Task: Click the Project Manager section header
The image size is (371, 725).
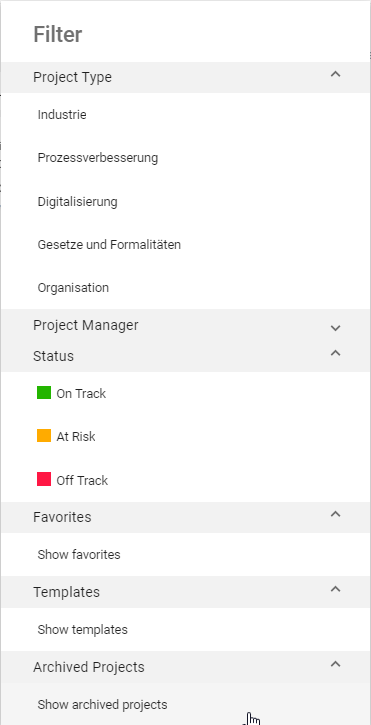Action: pyautogui.click(x=186, y=325)
